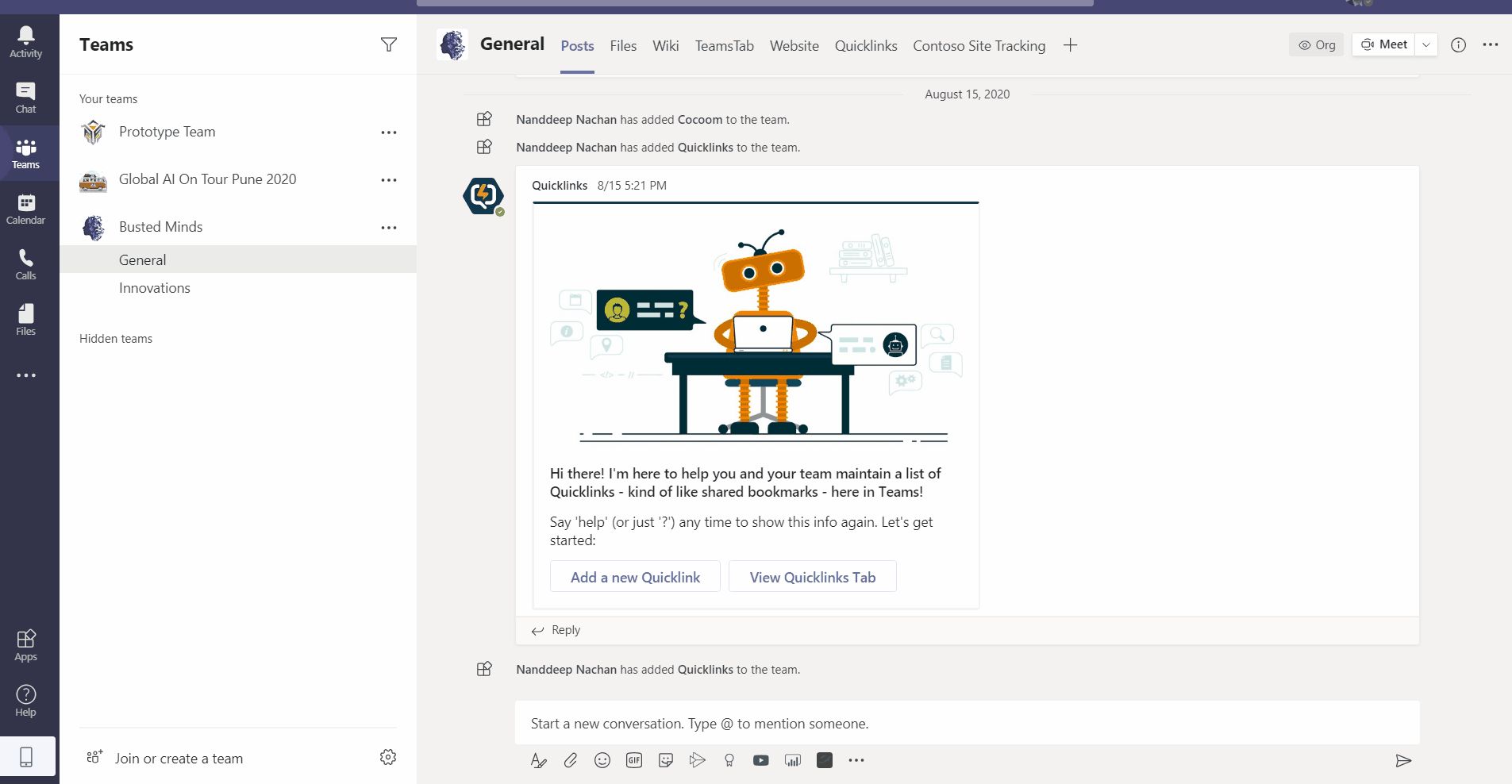This screenshot has height=784, width=1512.
Task: Open the Contoso Site Tracking tab
Action: point(979,46)
